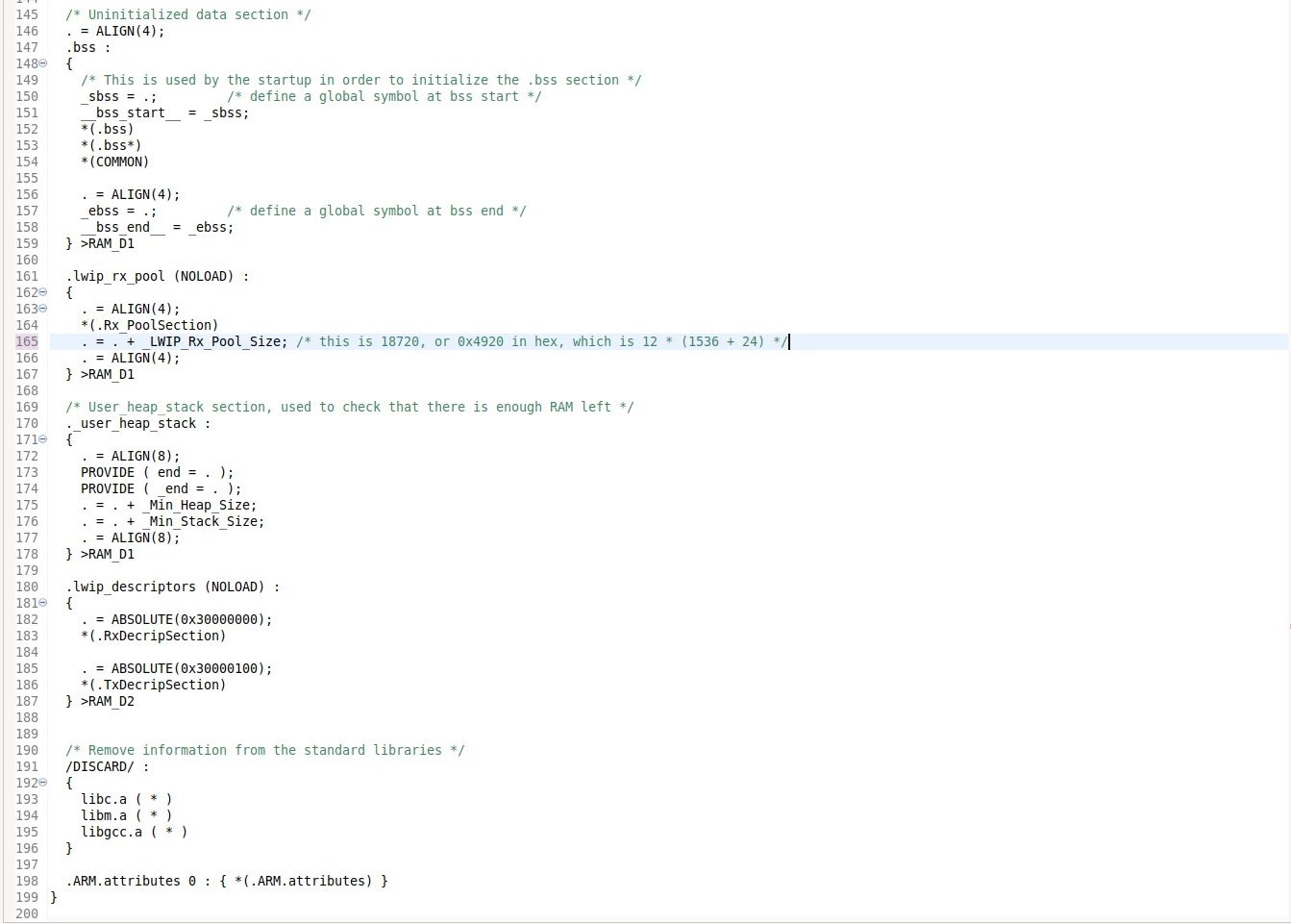Click '} >RAM_D2' region assignment
This screenshot has height=924, width=1291.
click(100, 701)
